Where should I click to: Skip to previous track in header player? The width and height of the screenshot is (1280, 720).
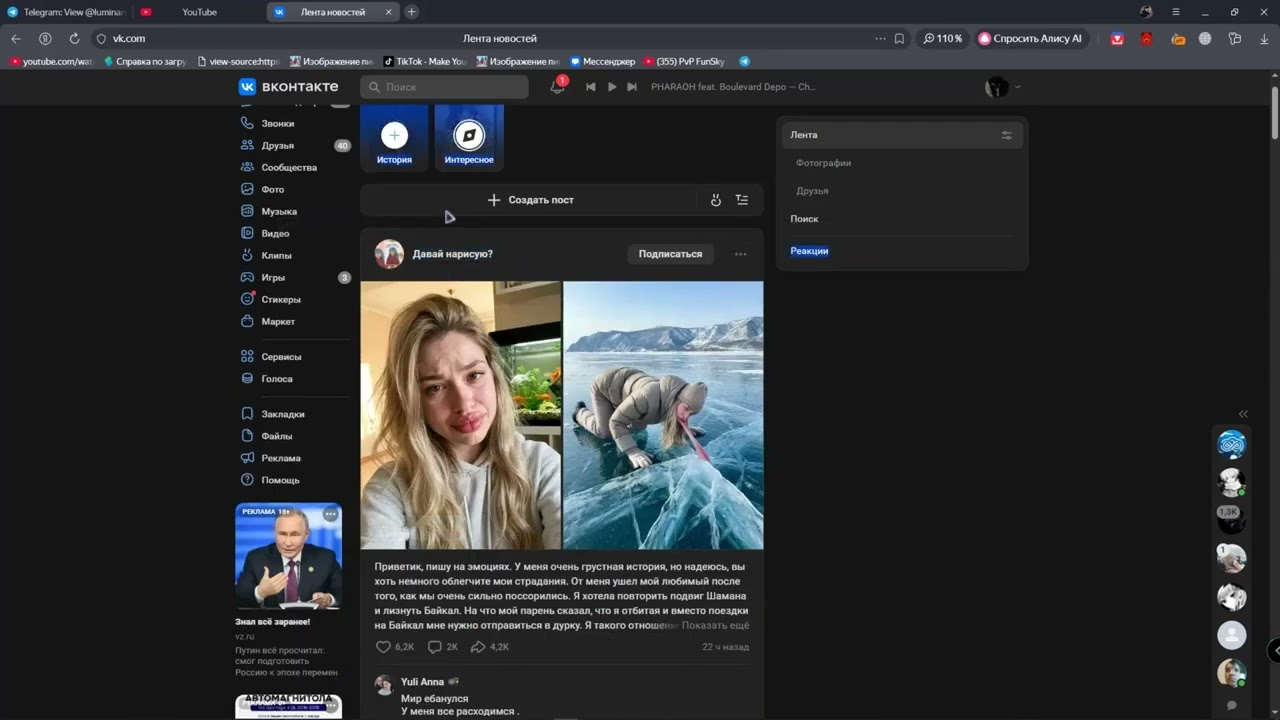click(x=590, y=87)
